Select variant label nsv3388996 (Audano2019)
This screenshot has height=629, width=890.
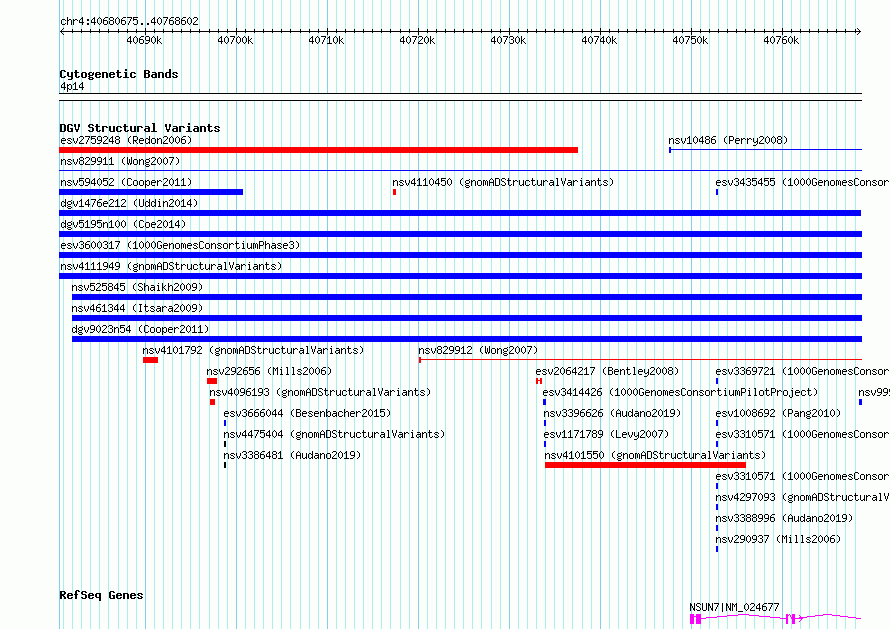[x=784, y=518]
